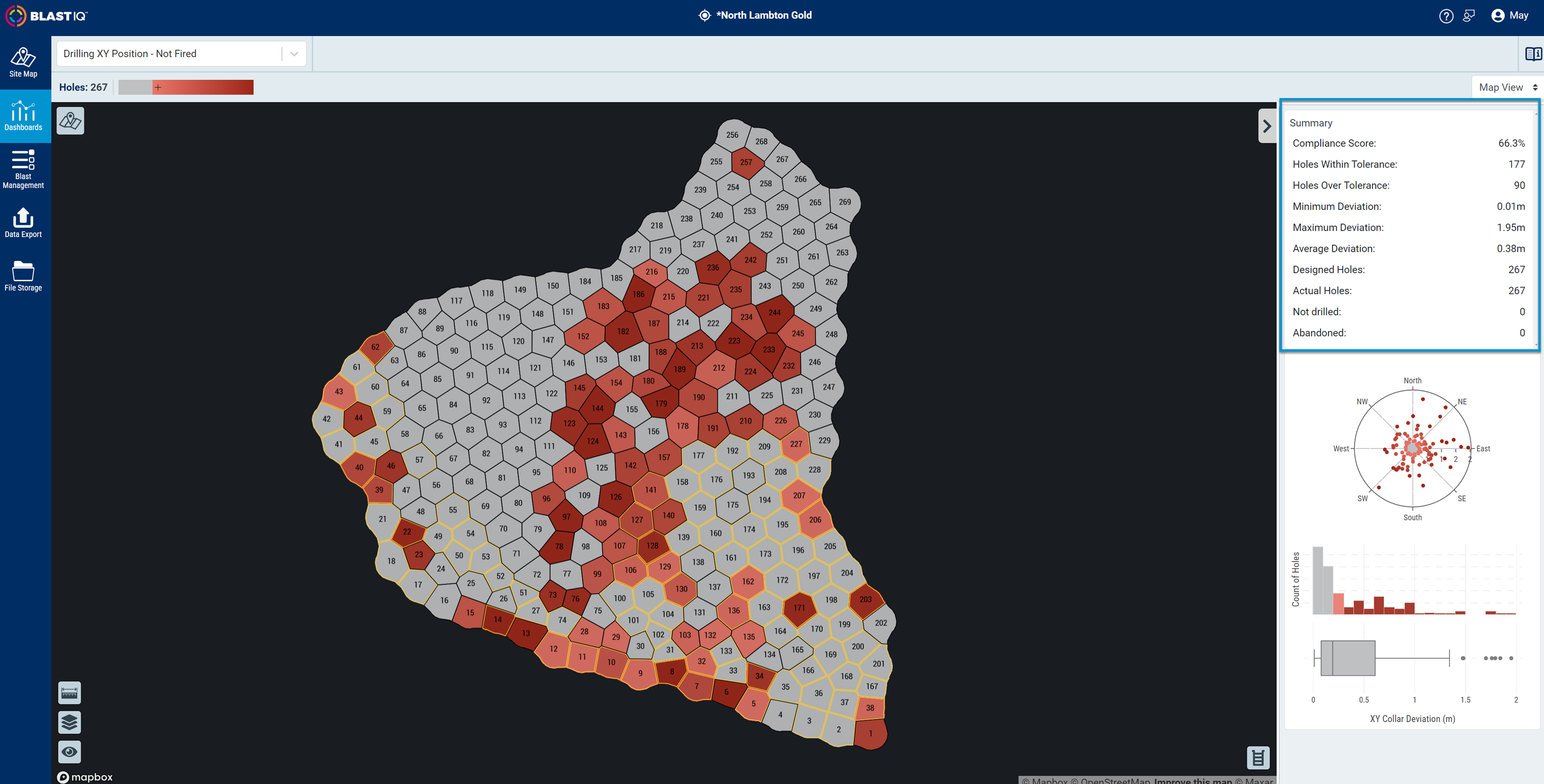Click the Holes: 267 count label
The image size is (1544, 784).
(x=83, y=87)
